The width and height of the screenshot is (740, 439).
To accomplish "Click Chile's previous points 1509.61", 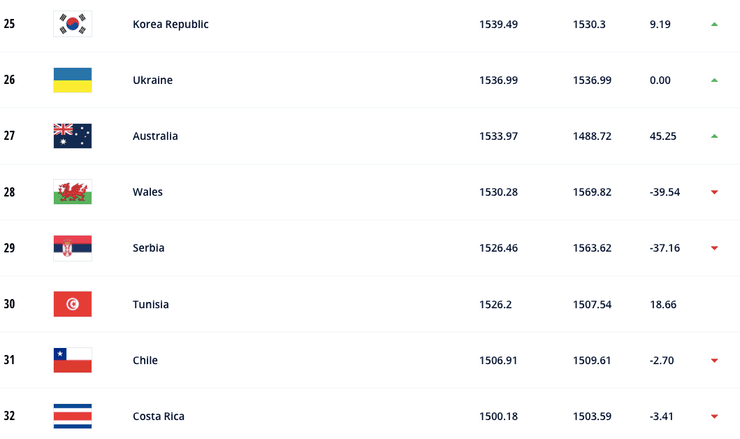I will pyautogui.click(x=590, y=360).
